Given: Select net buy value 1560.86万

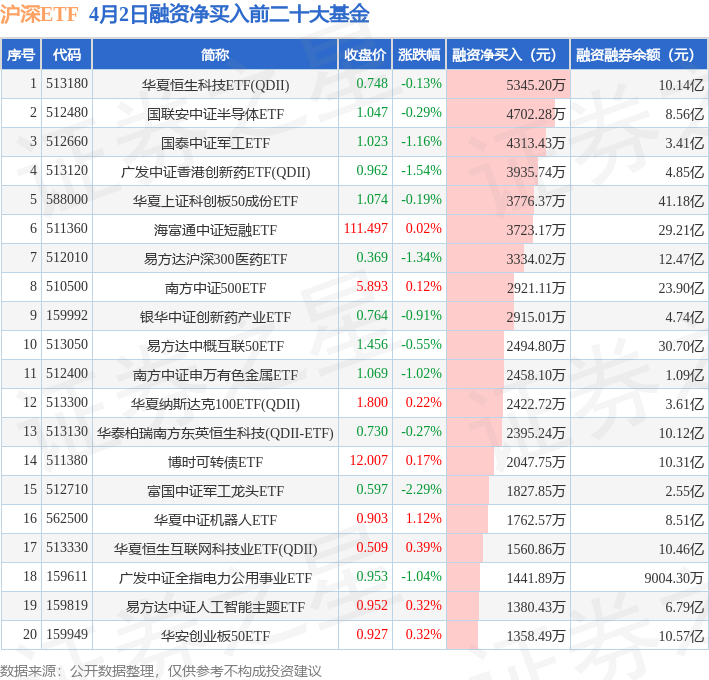Looking at the screenshot, I should 535,548.
